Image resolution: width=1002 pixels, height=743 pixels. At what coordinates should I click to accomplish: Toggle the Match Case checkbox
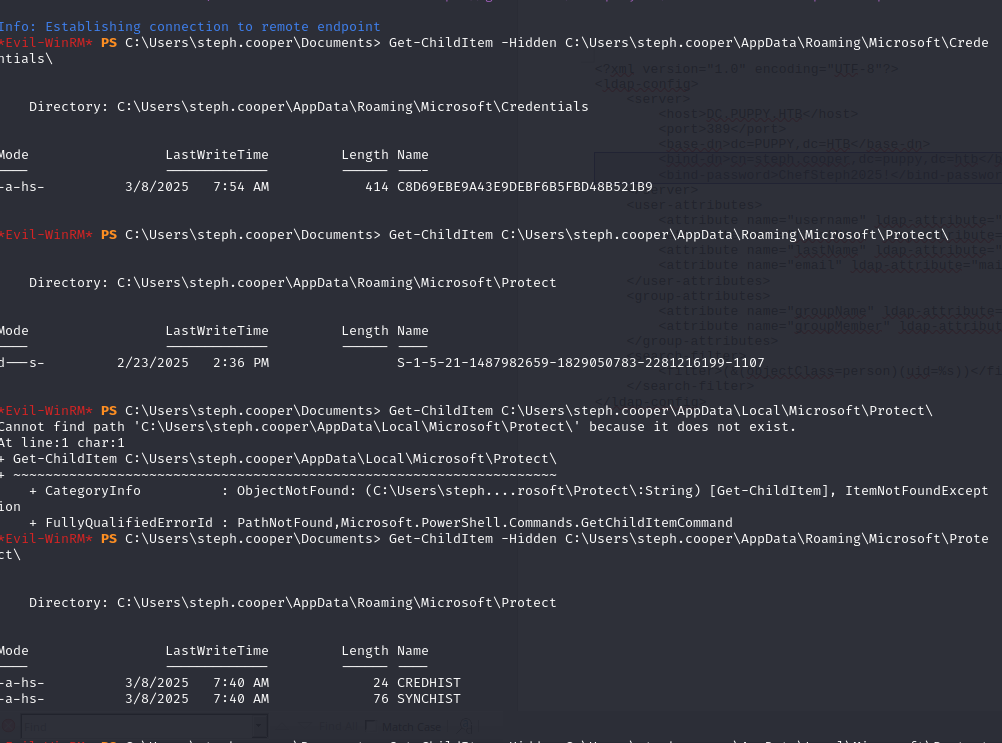[x=371, y=726]
